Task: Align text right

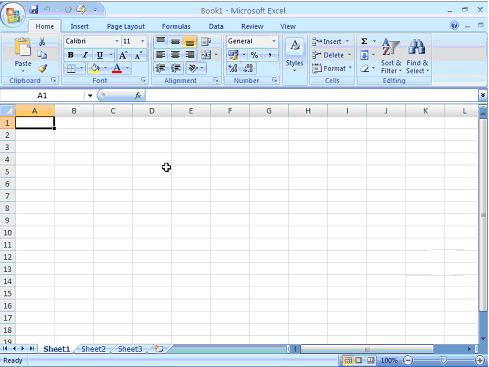Action: pos(190,55)
